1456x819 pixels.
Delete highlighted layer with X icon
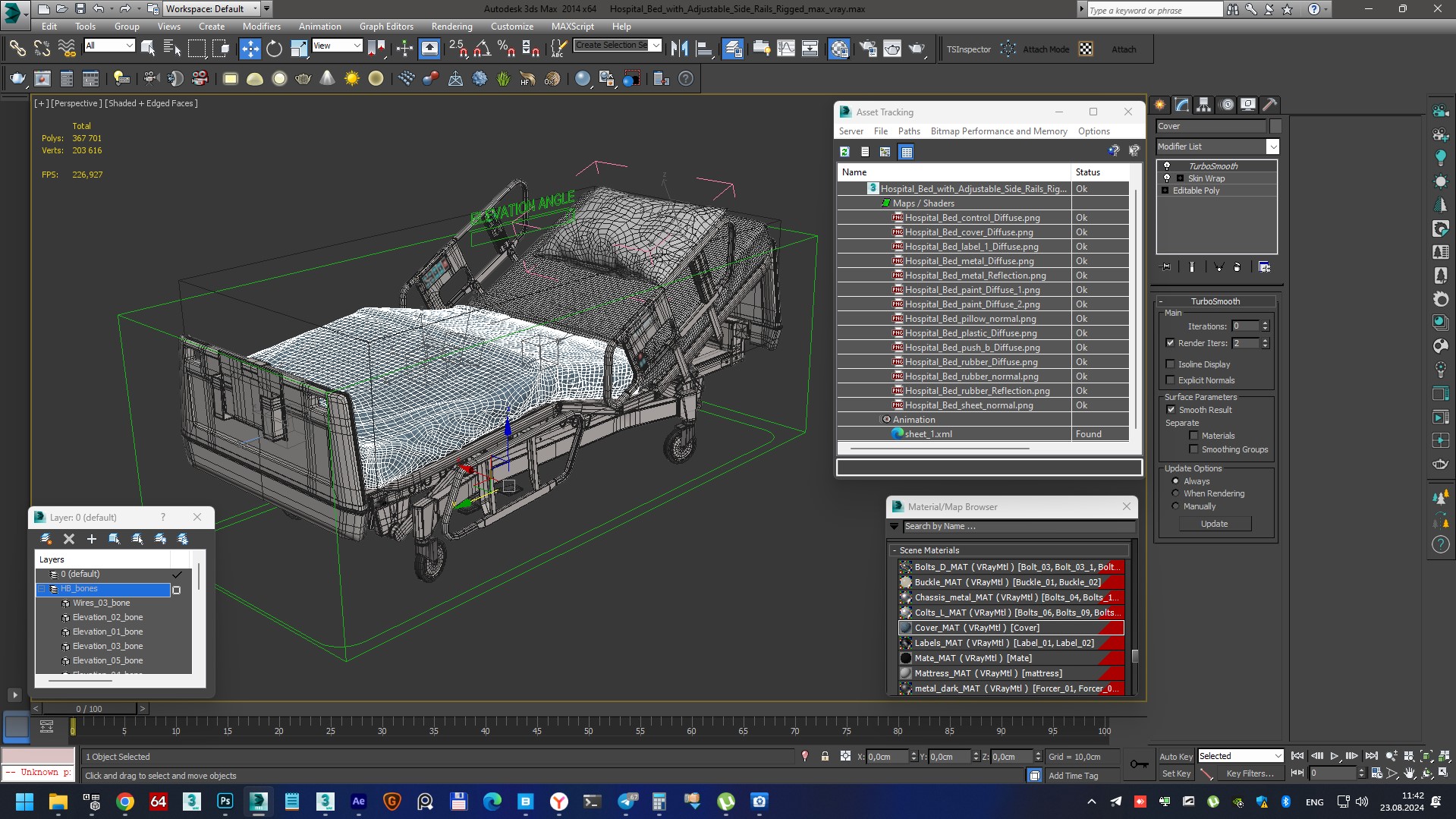click(69, 539)
